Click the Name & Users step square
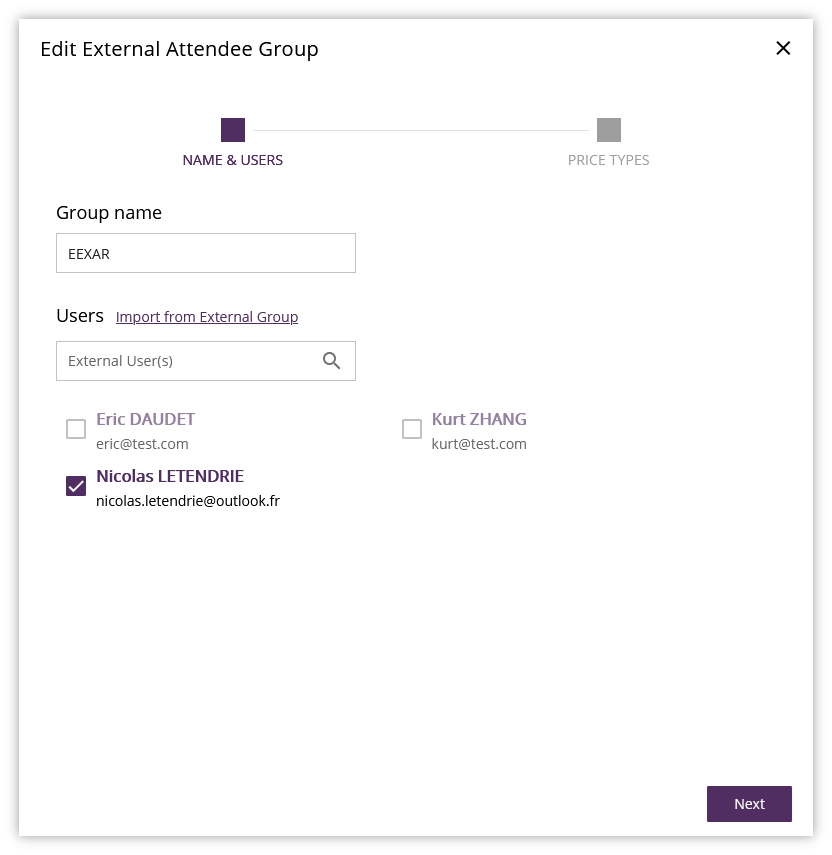The width and height of the screenshot is (832, 855). click(233, 130)
